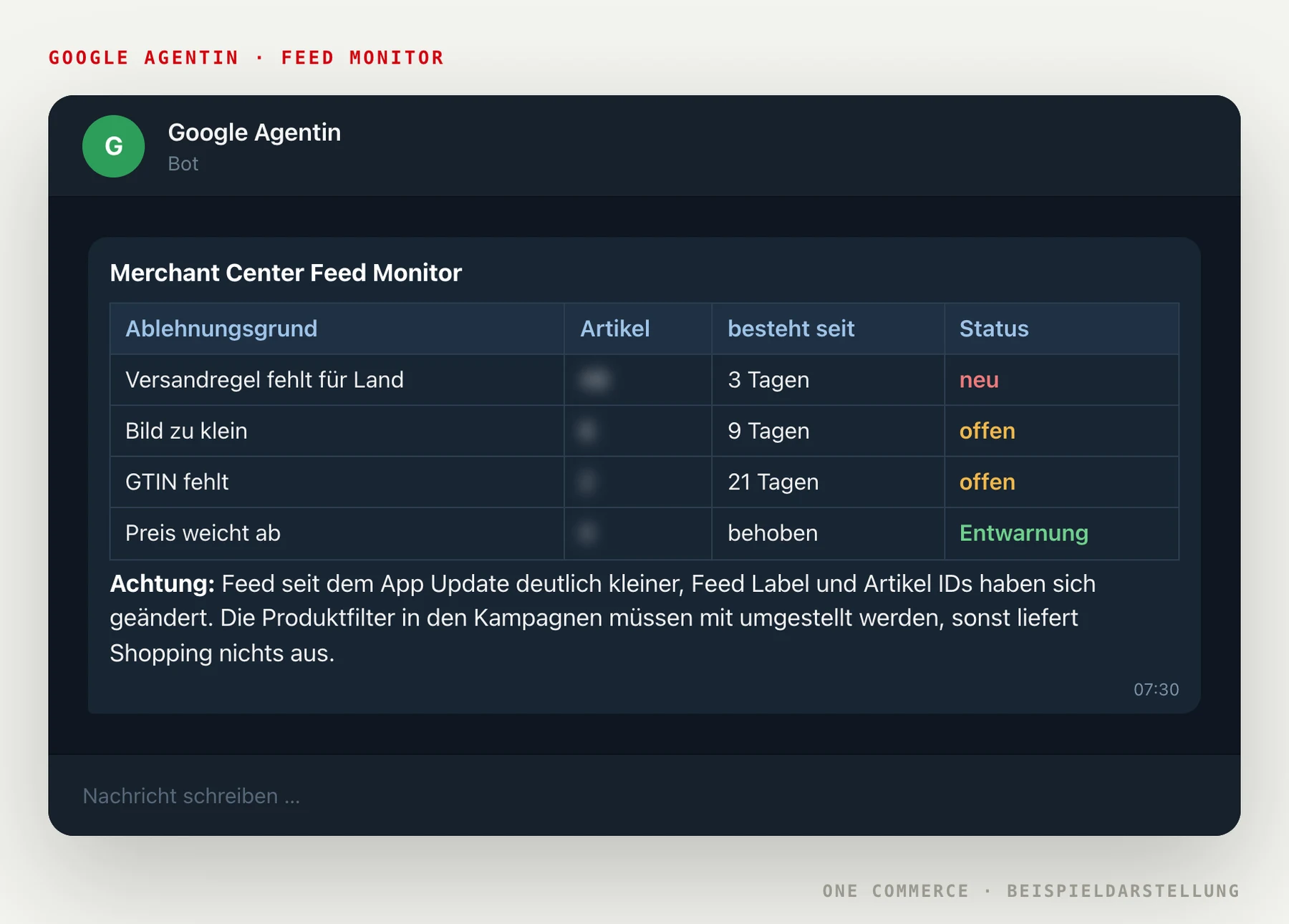Screen dimensions: 1289x924
Task: Select the Bild zu klein cell
Action: click(337, 431)
